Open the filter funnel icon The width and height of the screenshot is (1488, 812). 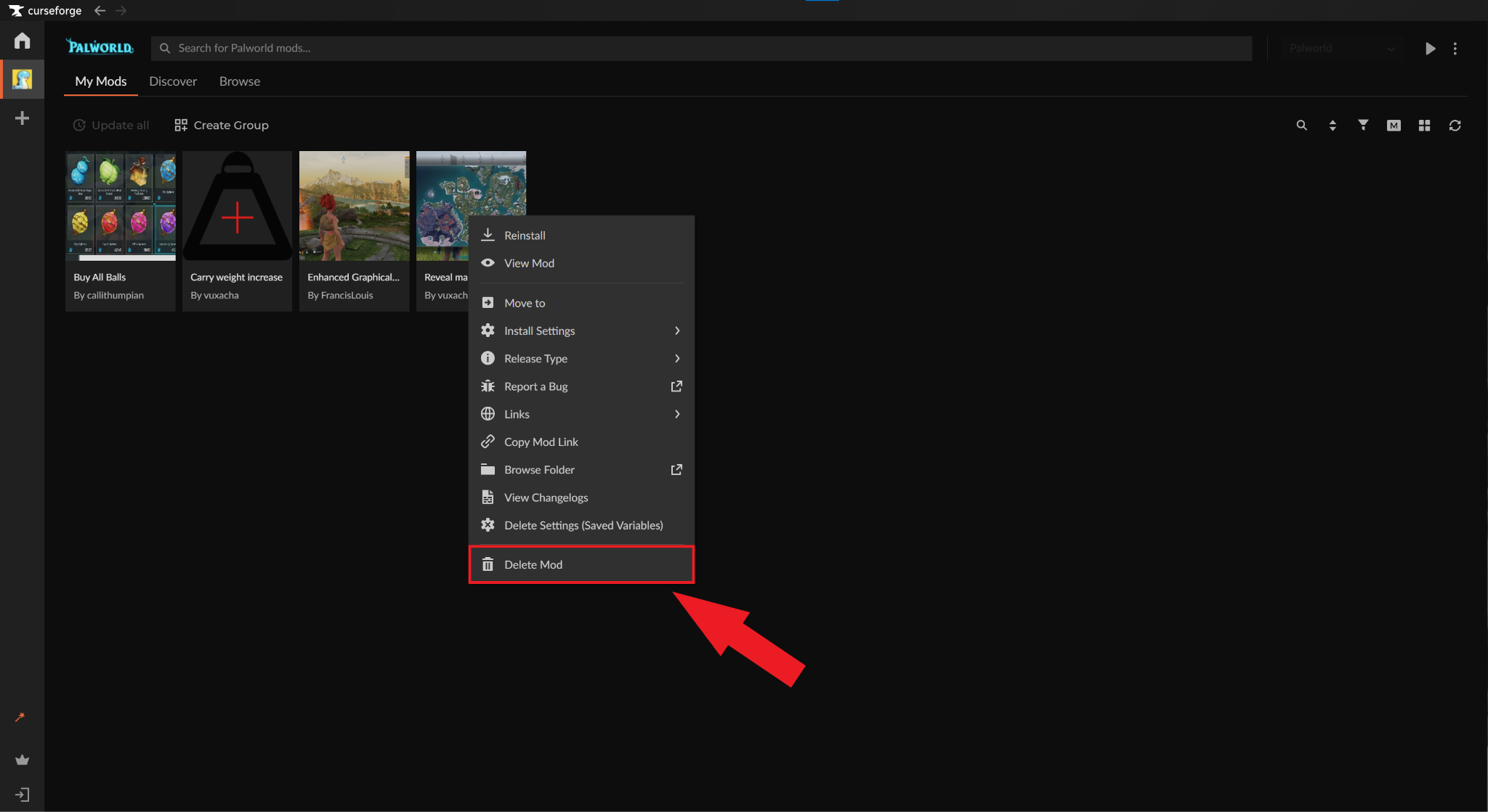(x=1363, y=125)
